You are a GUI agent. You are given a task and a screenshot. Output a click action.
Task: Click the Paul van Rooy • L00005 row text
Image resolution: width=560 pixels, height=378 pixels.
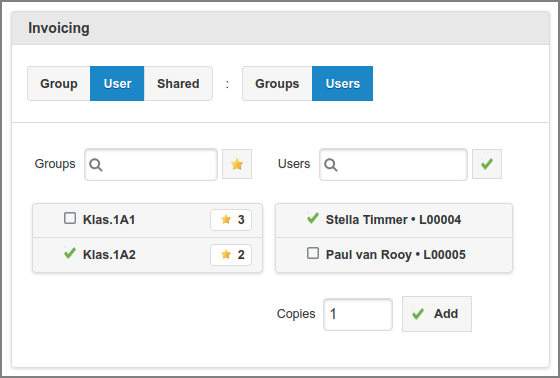[x=396, y=255]
